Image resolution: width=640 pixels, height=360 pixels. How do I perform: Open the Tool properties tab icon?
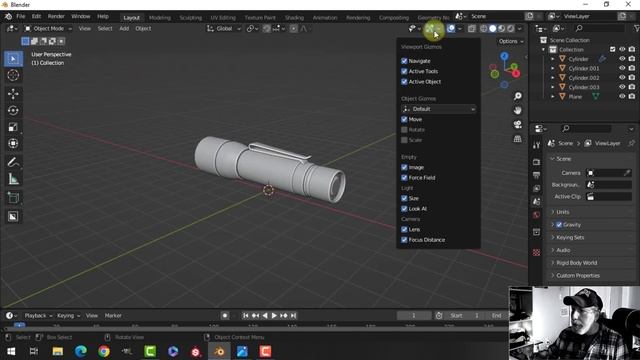tap(537, 145)
